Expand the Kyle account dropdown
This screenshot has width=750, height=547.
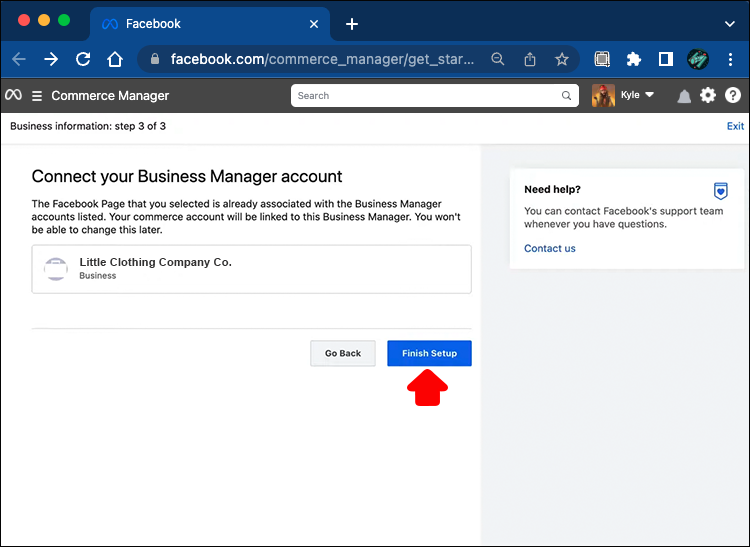tap(649, 96)
